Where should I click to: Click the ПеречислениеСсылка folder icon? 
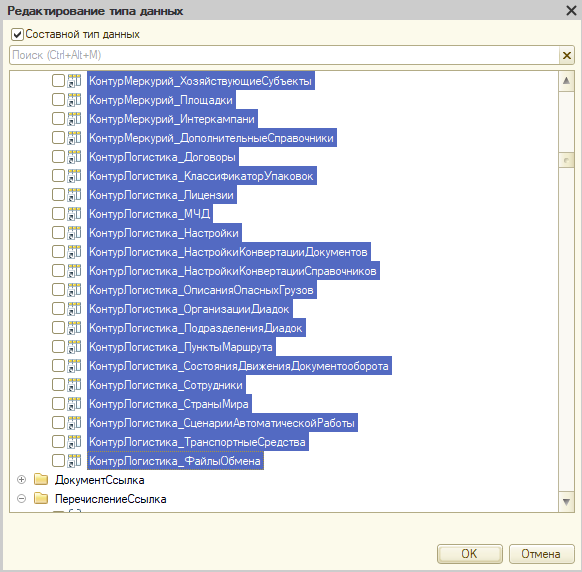pos(41,499)
